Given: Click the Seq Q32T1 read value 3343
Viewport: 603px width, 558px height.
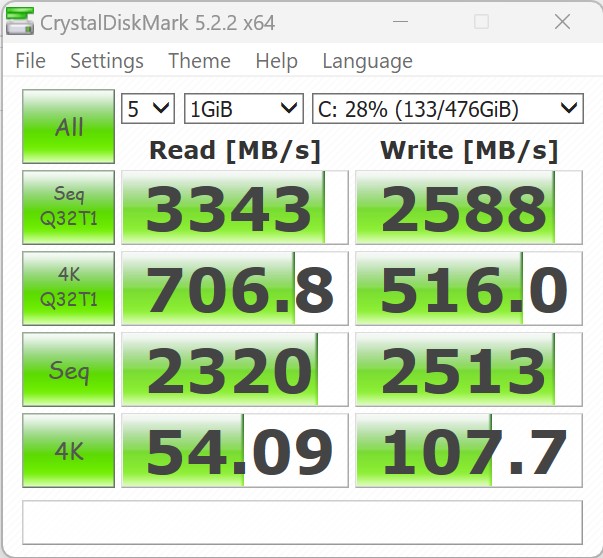Looking at the screenshot, I should click(x=235, y=207).
